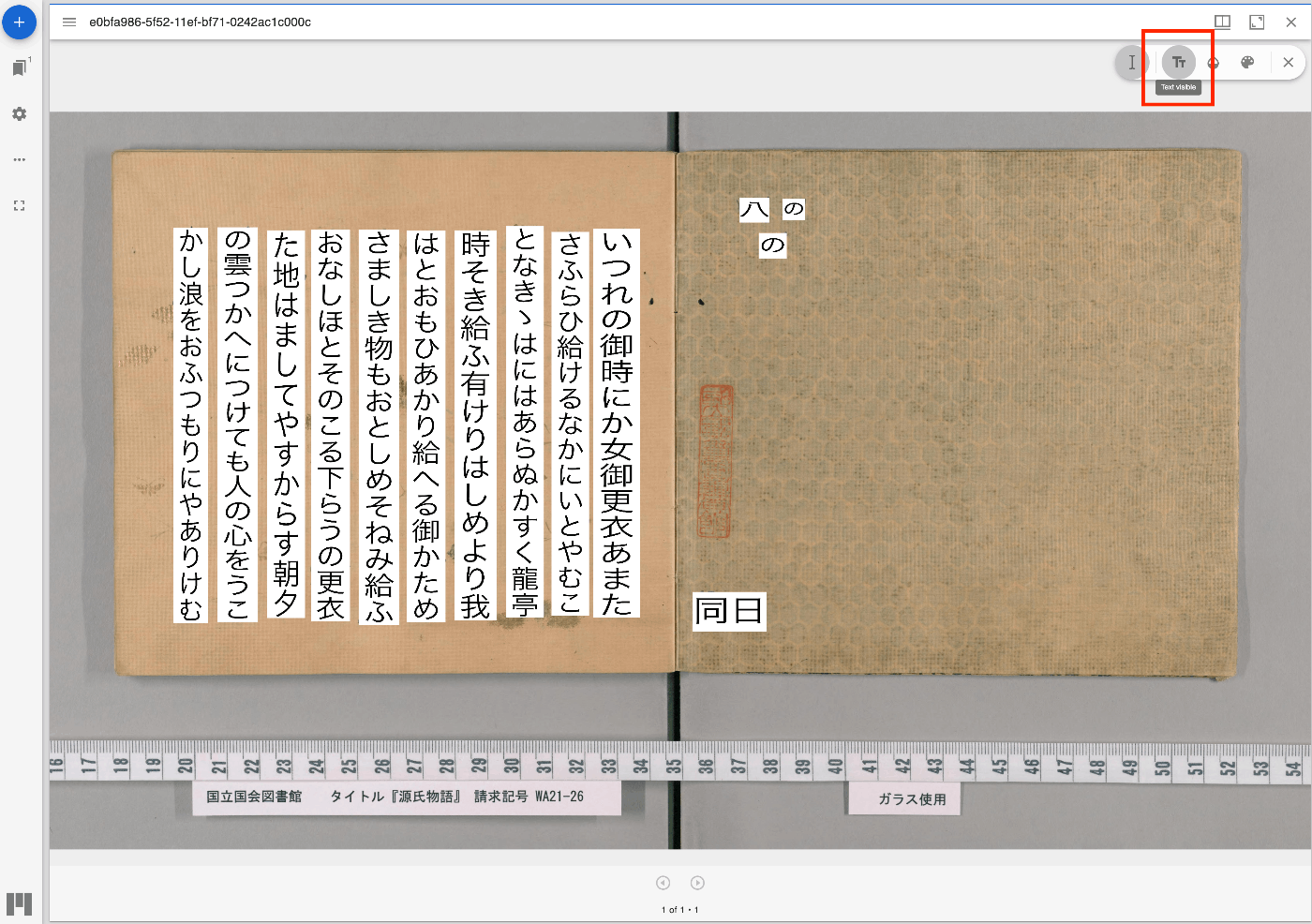The height and width of the screenshot is (924, 1312).
Task: Click the '1 of 1 • 1' page indicator
Action: 680,909
